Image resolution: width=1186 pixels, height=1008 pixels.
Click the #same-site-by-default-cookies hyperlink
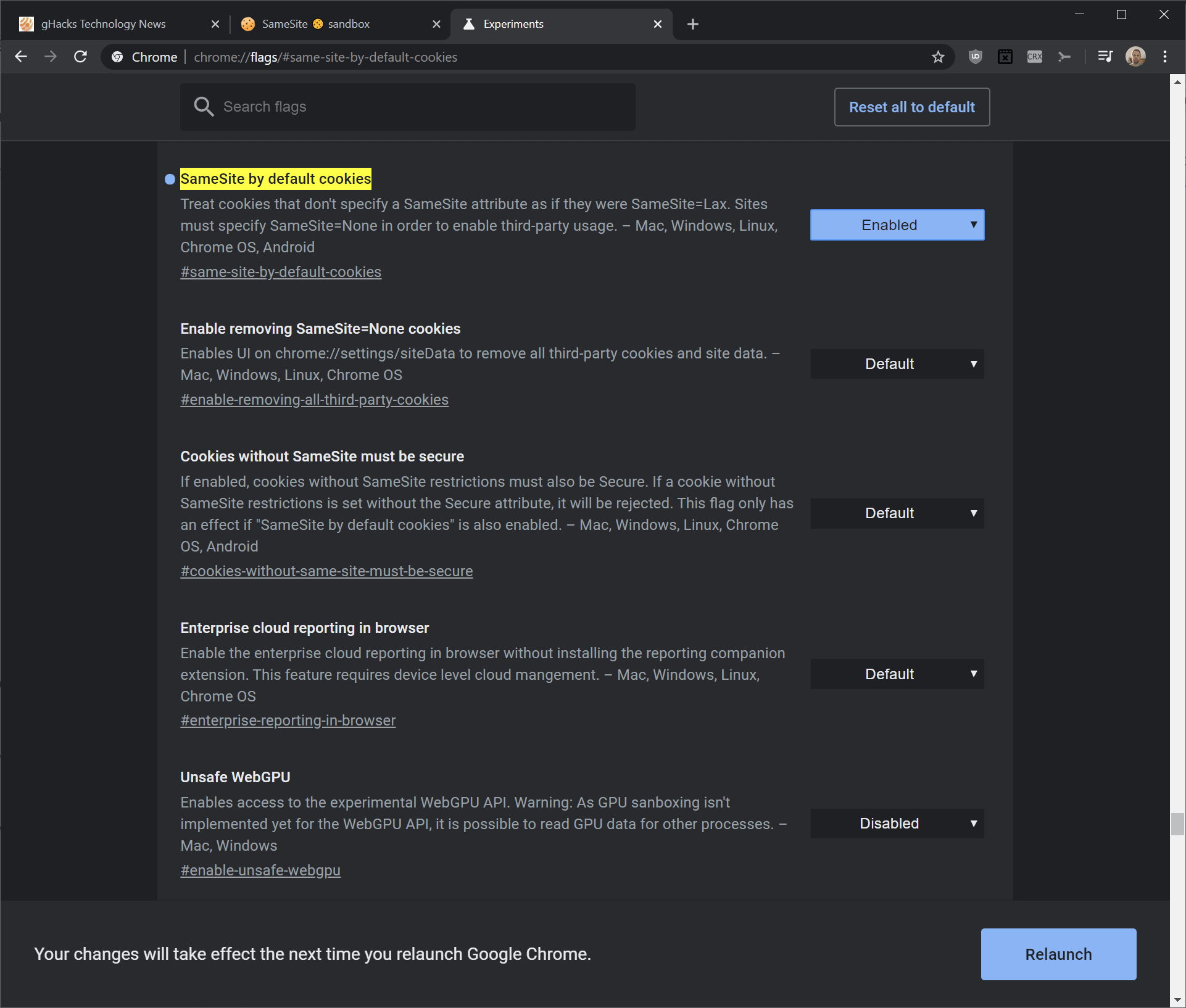click(x=281, y=272)
